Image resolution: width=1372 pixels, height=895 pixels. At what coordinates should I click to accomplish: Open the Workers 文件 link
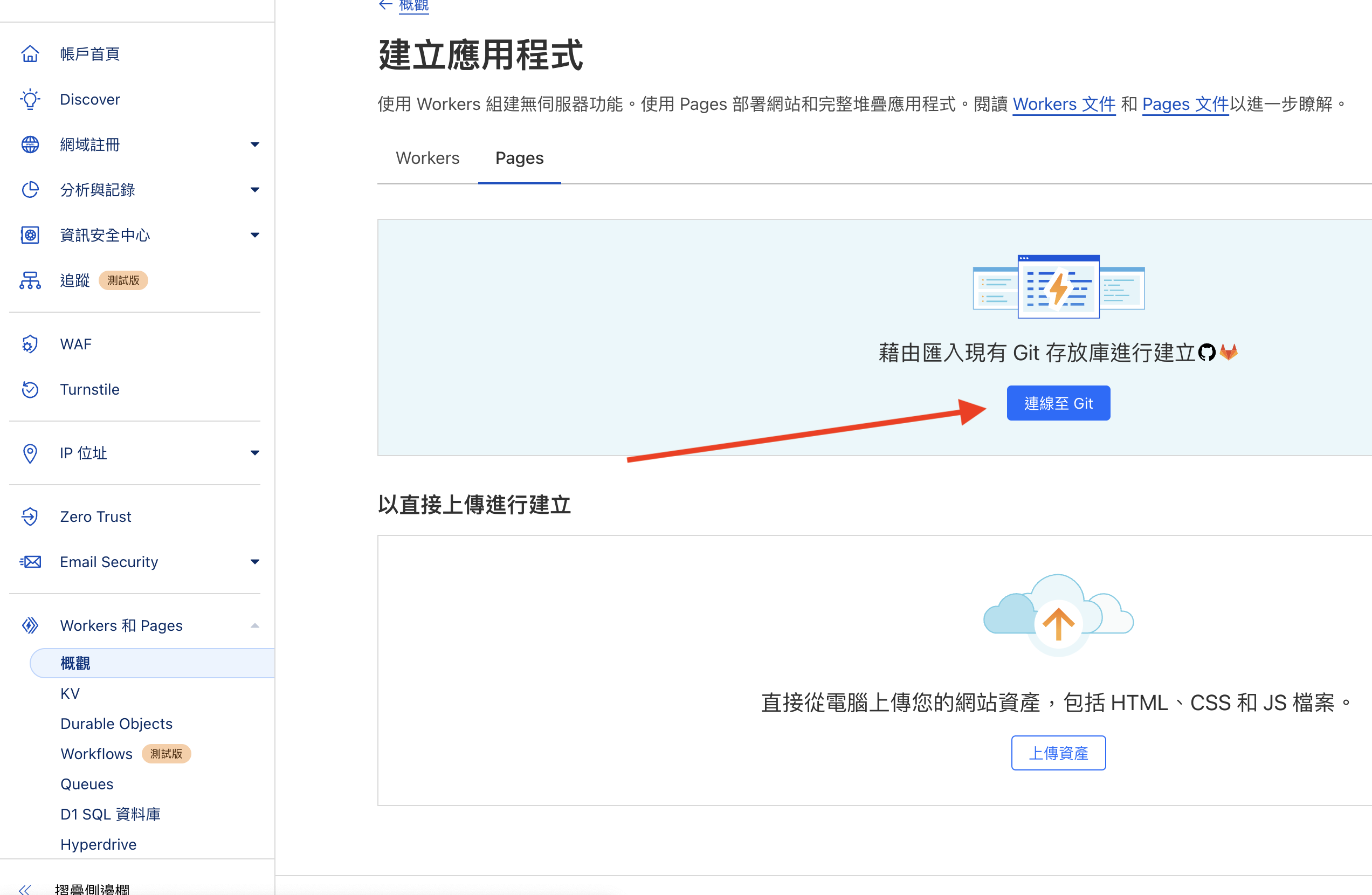1064,104
